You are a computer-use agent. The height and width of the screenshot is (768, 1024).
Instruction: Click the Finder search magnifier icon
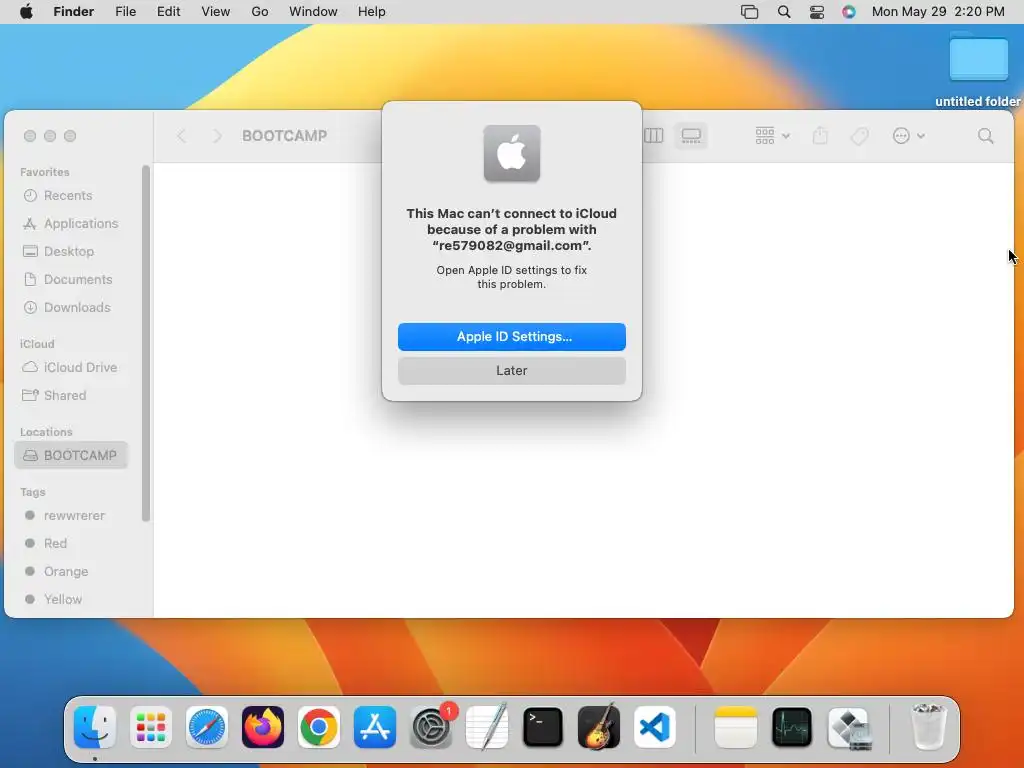pos(985,136)
